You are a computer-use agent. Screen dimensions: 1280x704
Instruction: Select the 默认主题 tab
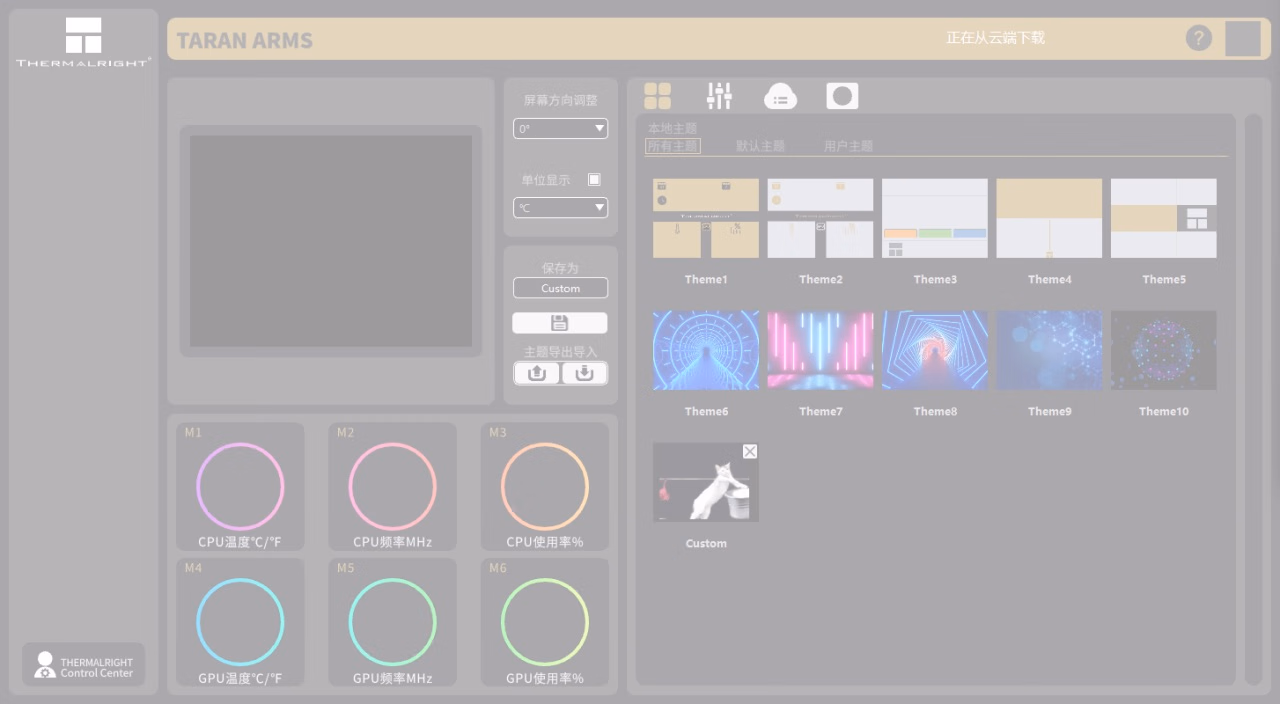761,146
